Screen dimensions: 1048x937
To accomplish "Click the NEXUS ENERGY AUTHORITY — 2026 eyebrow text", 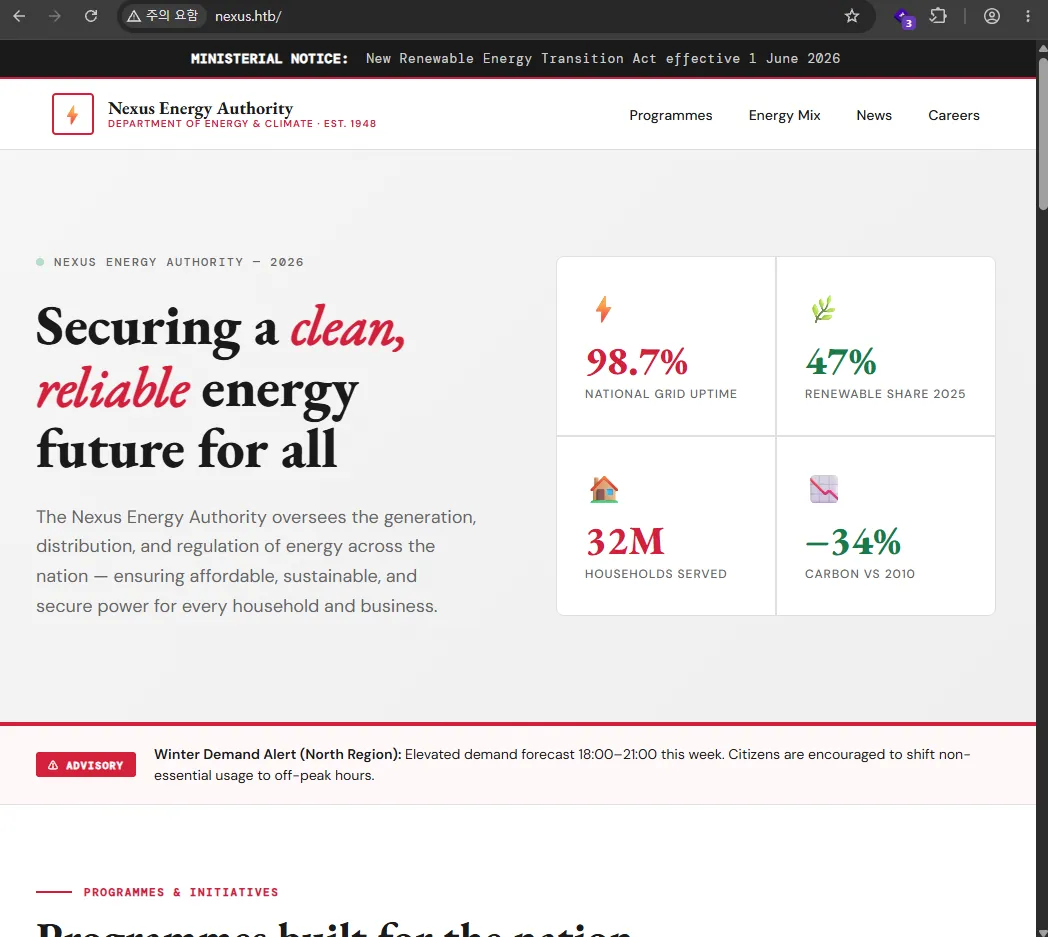I will click(178, 262).
